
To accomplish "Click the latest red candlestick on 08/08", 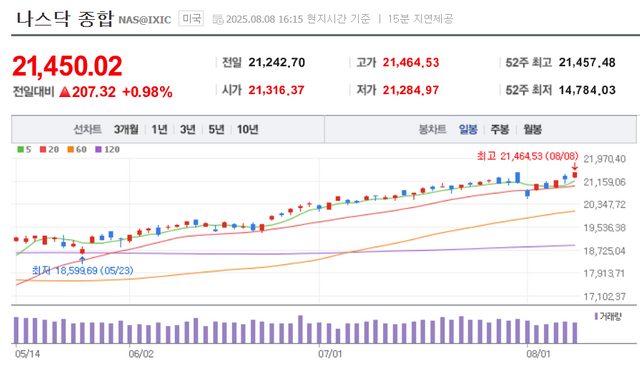I will coord(575,175).
